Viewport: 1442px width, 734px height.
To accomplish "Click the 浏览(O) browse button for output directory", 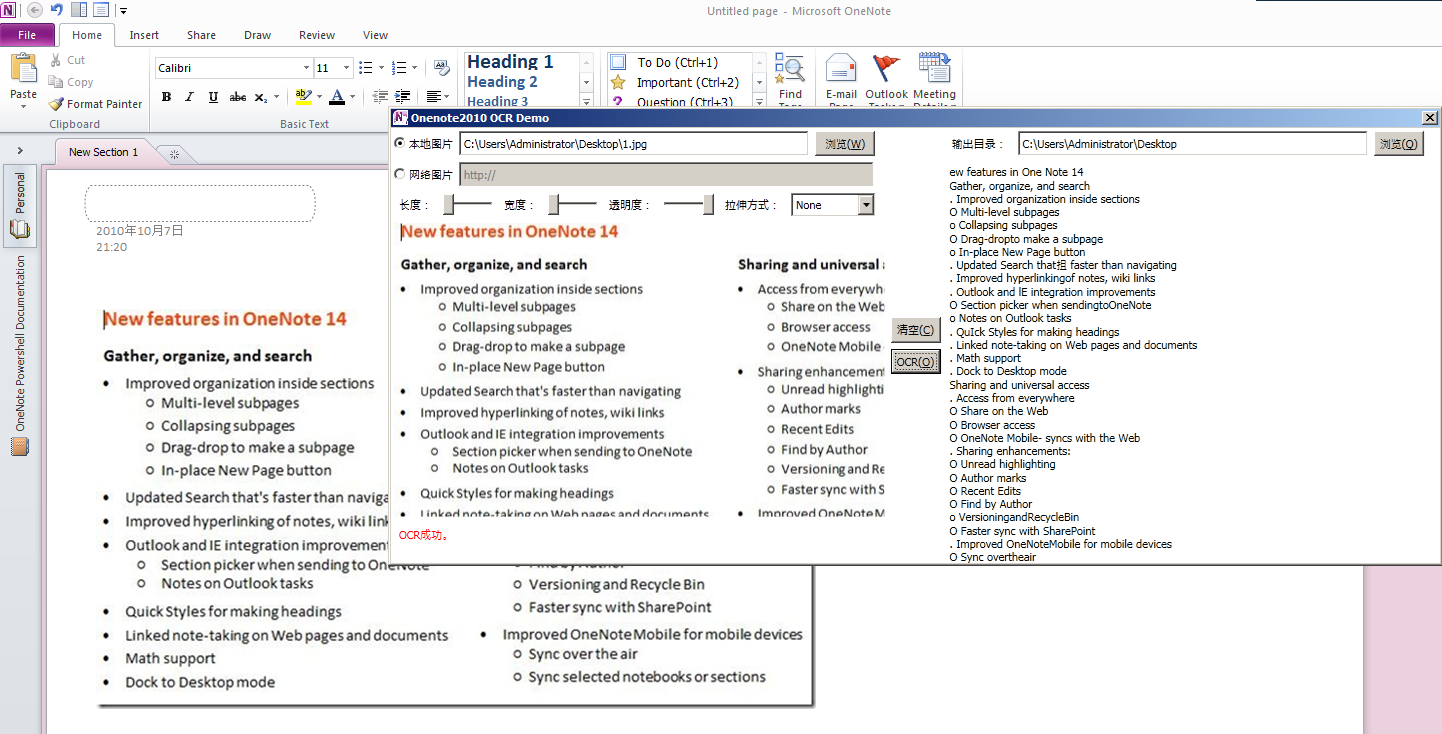I will point(1398,144).
